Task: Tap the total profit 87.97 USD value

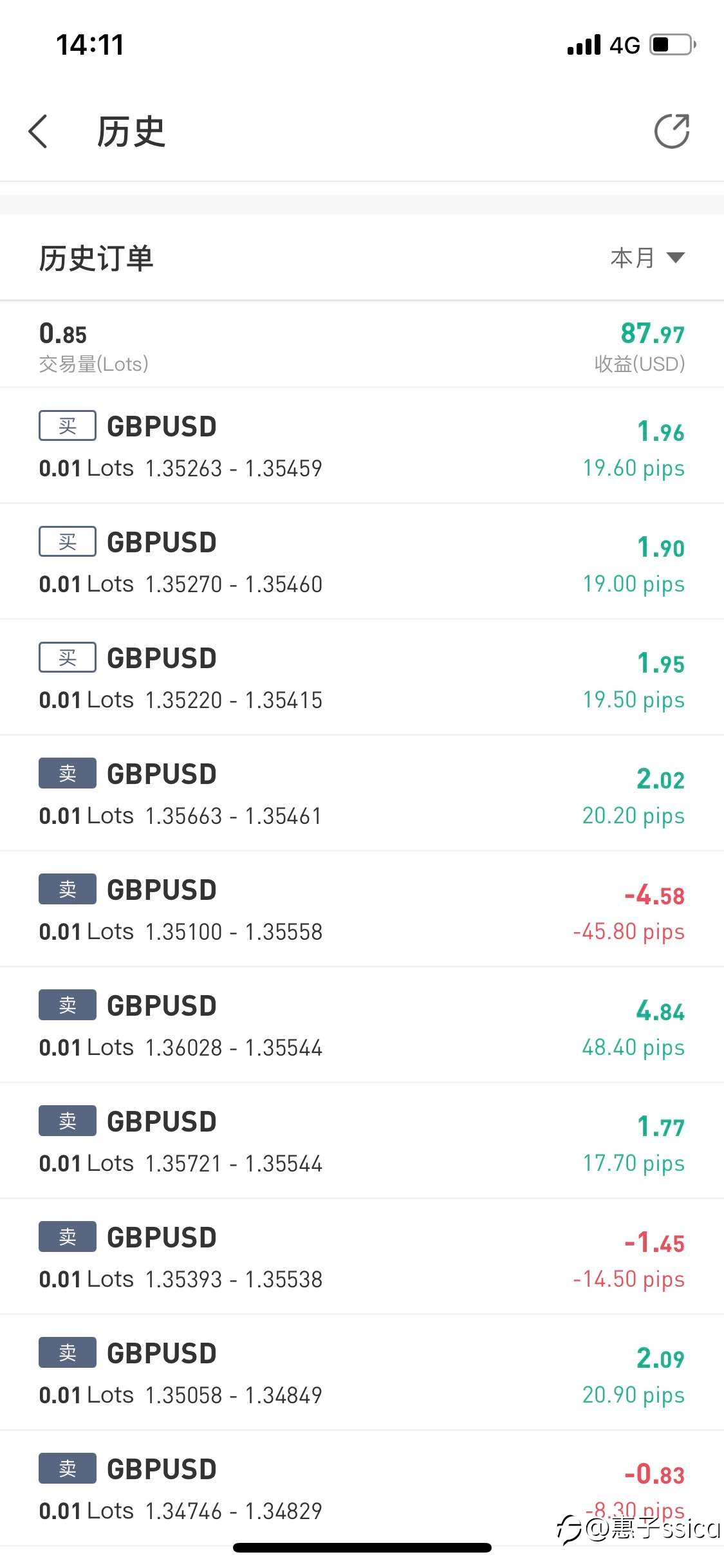Action: (651, 335)
